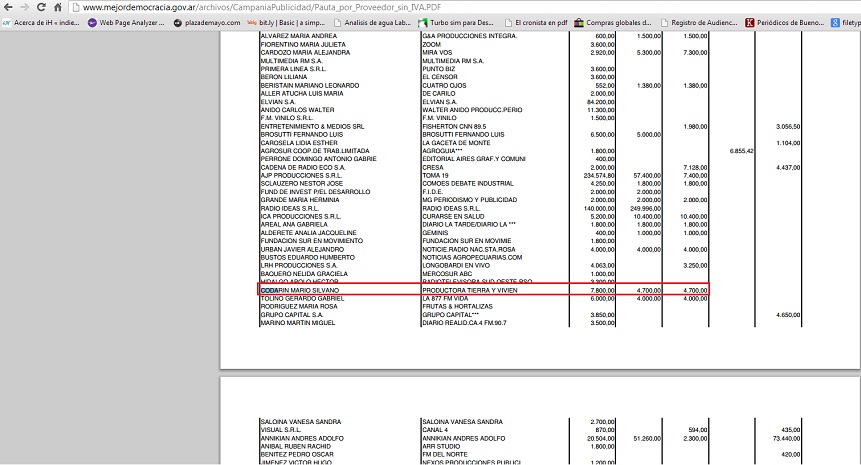861x465 pixels.
Task: Click the amount 11.300,00
Action: point(601,110)
